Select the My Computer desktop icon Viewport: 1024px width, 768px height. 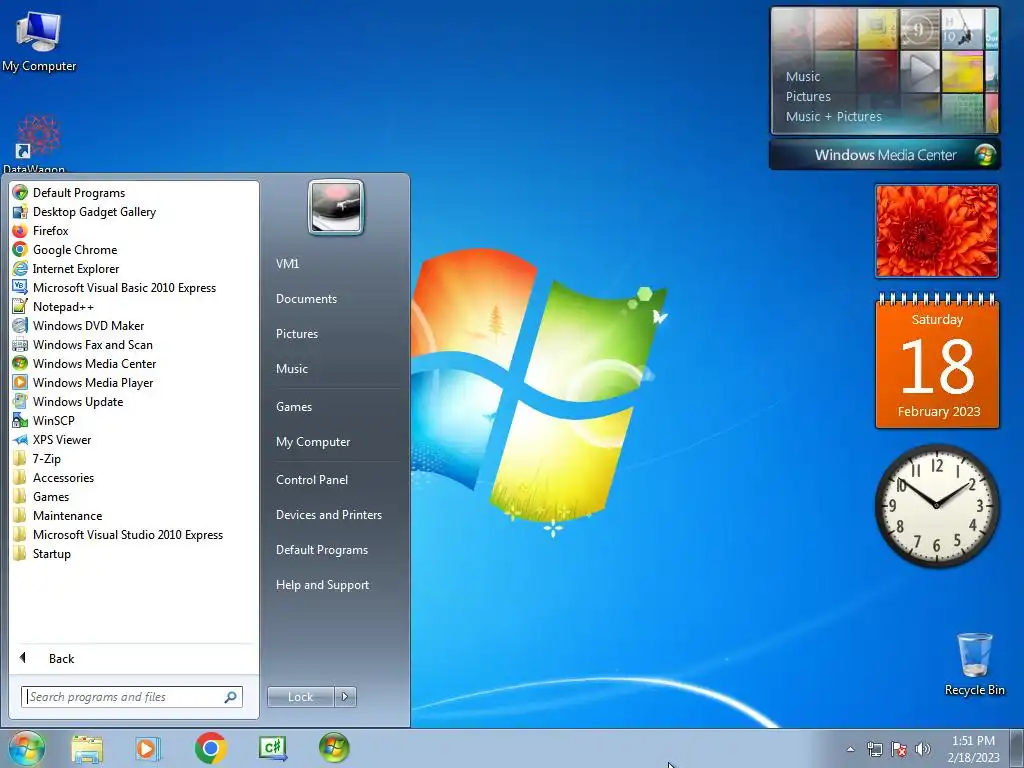(39, 41)
